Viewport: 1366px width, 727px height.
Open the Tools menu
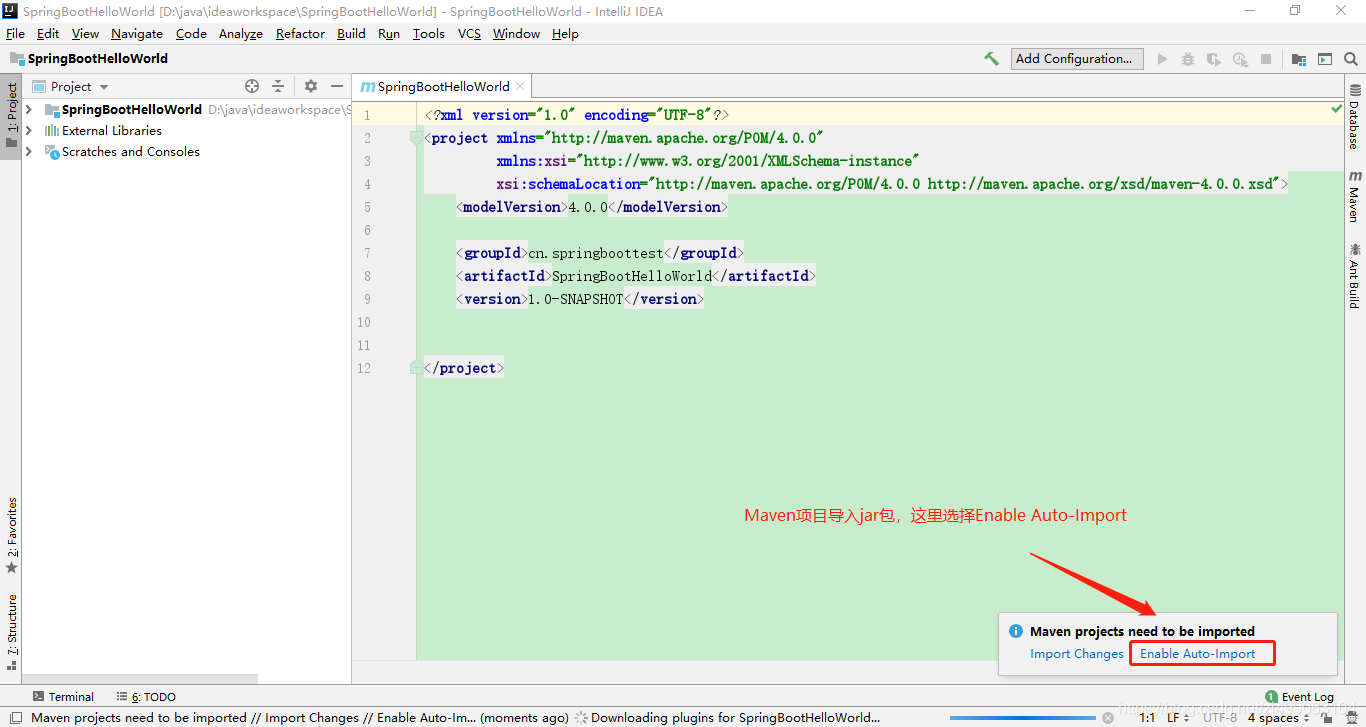click(x=428, y=34)
